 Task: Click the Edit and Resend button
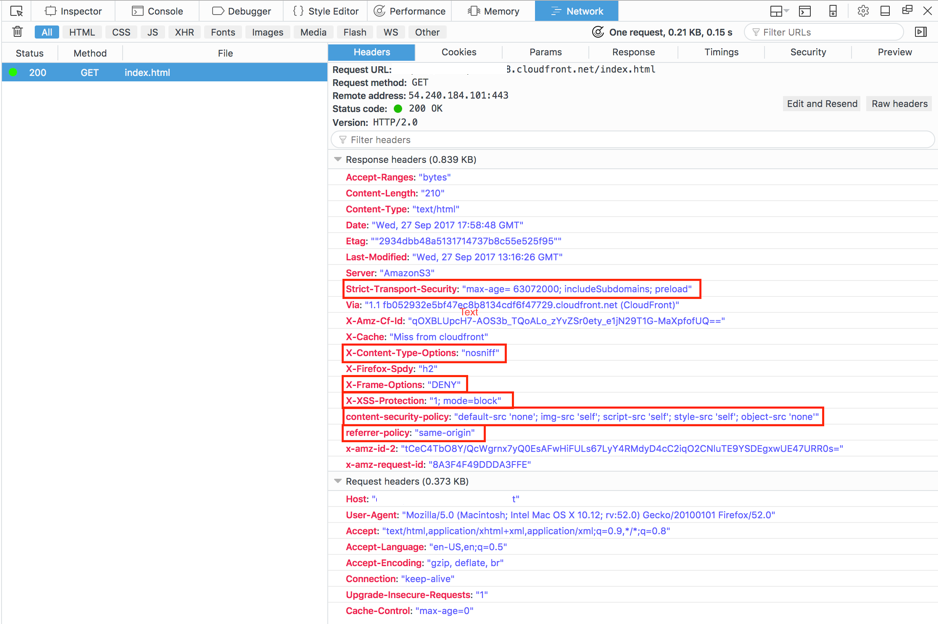click(823, 103)
